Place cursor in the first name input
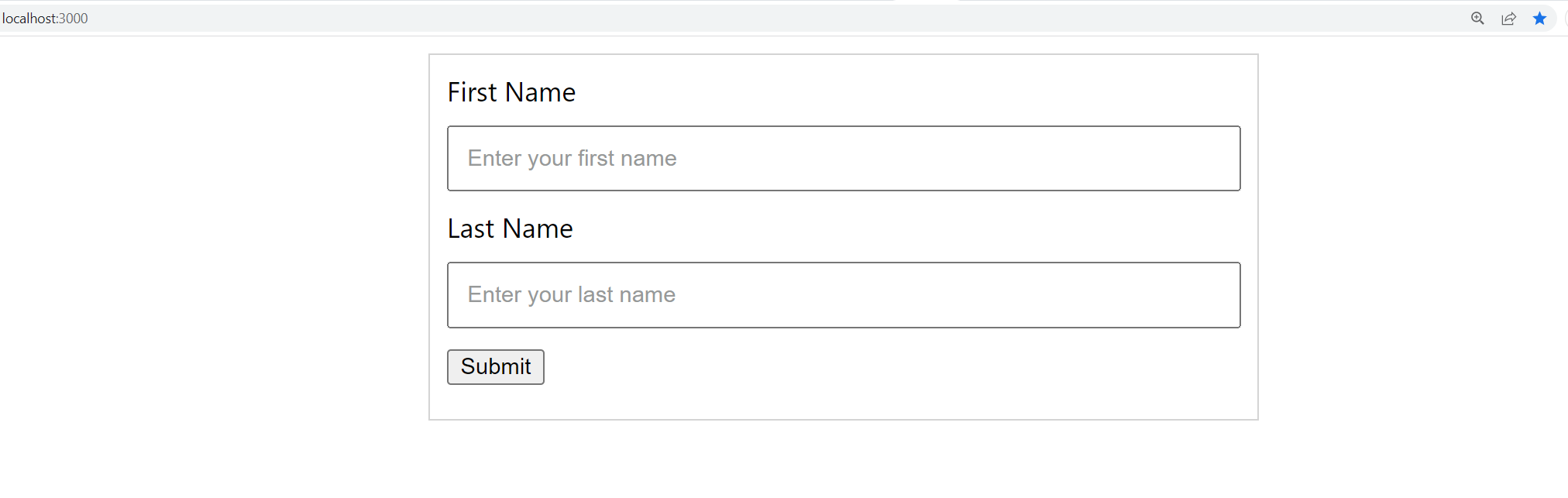This screenshot has width=1568, height=498. point(843,159)
